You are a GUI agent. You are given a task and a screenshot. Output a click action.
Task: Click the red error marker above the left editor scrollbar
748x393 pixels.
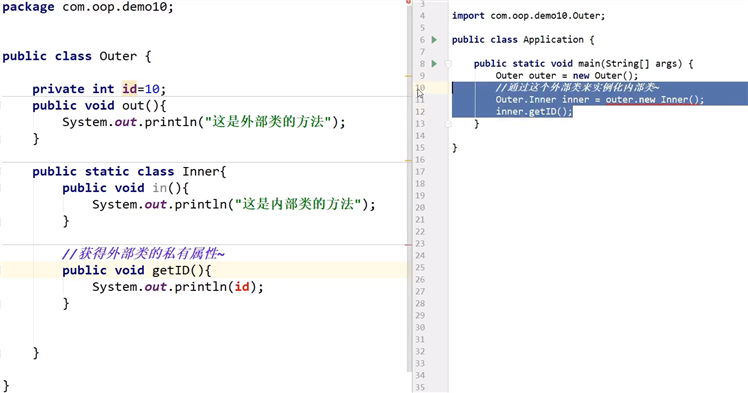click(409, 2)
